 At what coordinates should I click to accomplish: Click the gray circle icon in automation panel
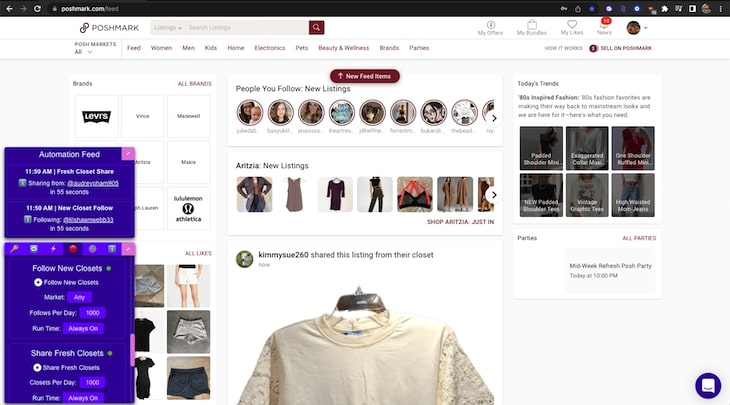tap(93, 249)
